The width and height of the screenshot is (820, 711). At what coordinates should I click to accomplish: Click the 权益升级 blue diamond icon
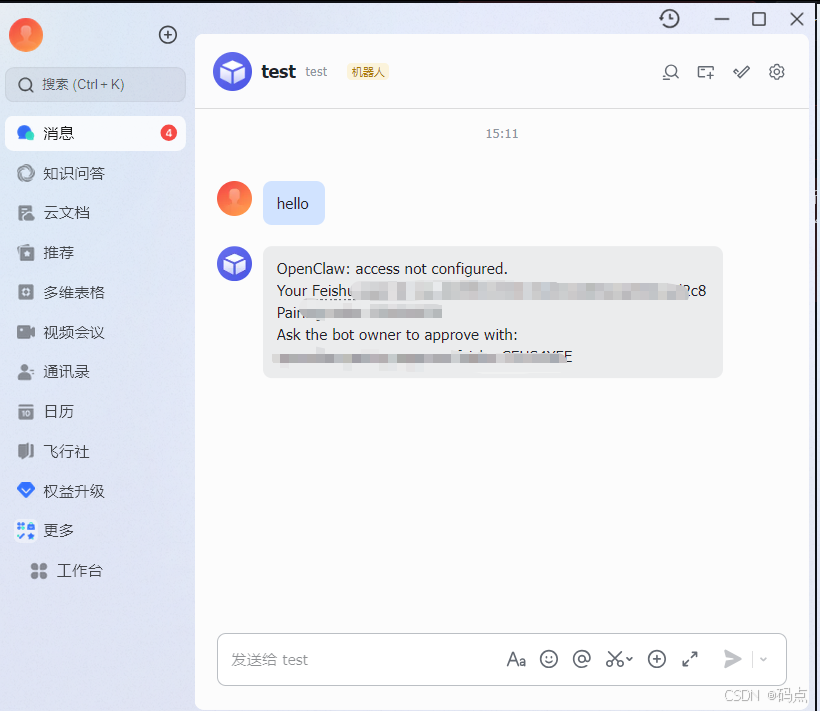click(26, 490)
